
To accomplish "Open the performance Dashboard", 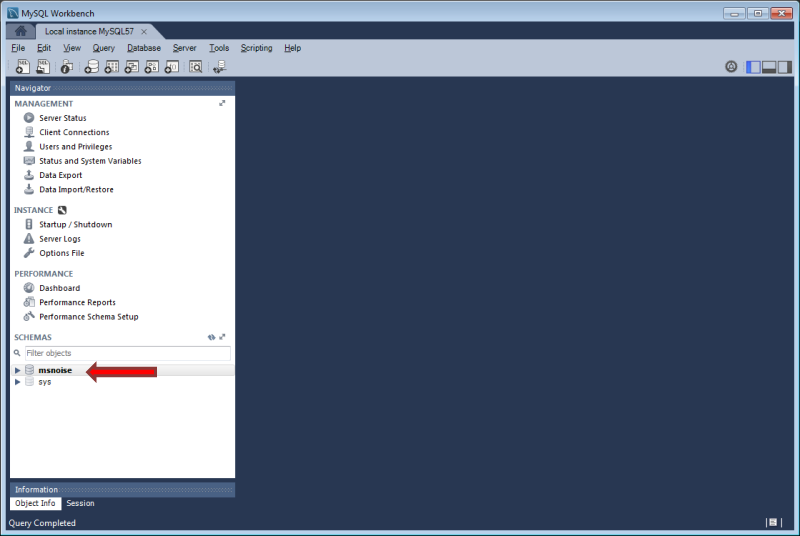I will click(x=60, y=288).
